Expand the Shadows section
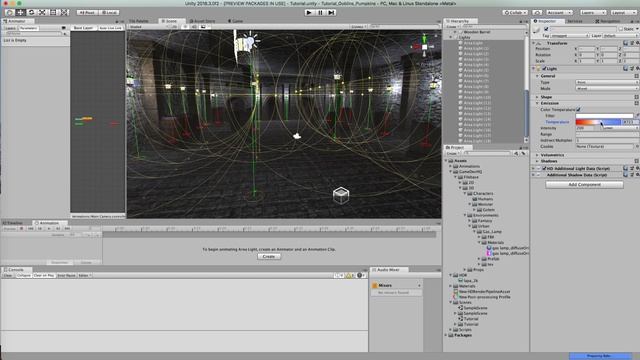The width and height of the screenshot is (640, 360). pos(537,161)
